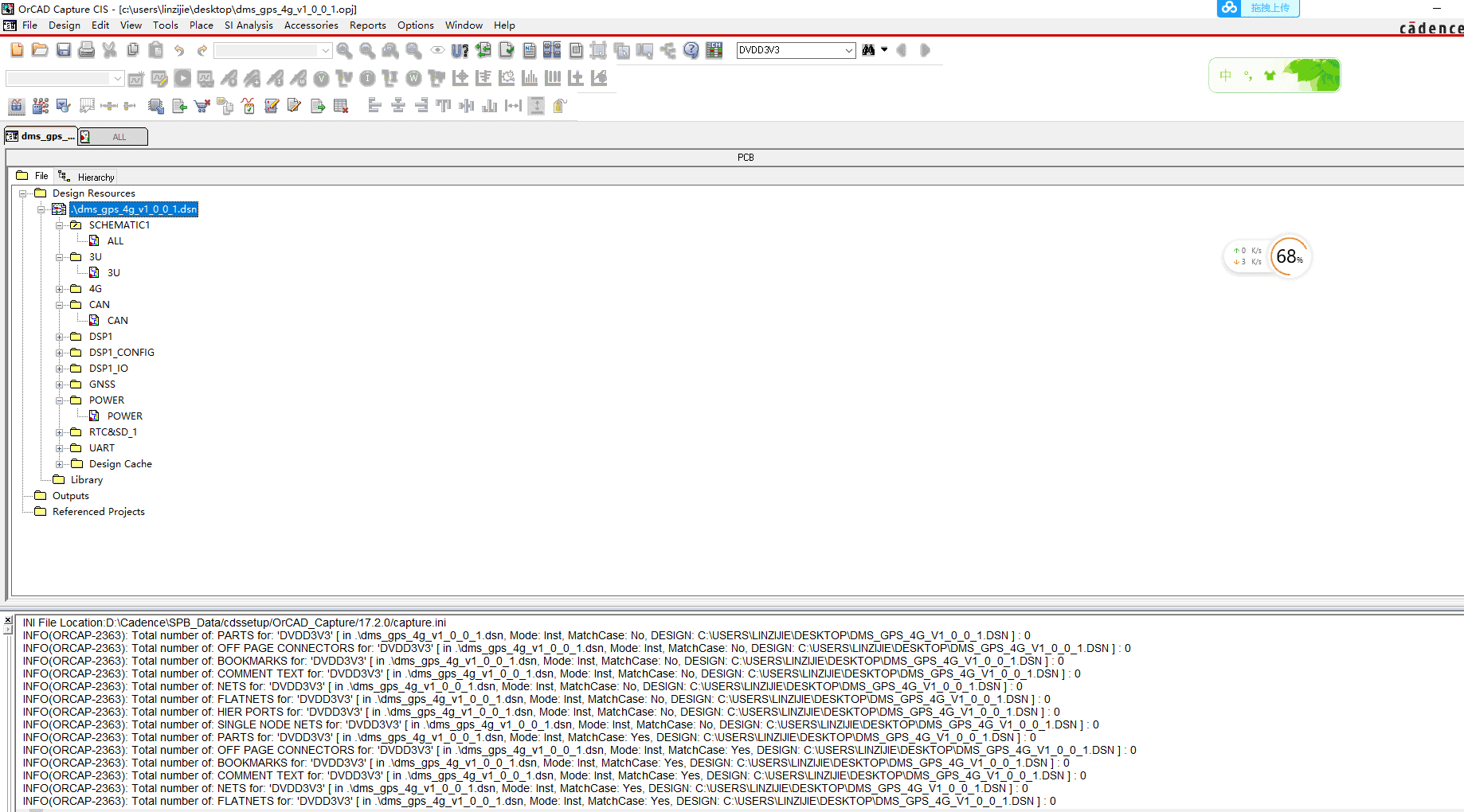Open the DVDD3V3 search combo box

click(796, 50)
